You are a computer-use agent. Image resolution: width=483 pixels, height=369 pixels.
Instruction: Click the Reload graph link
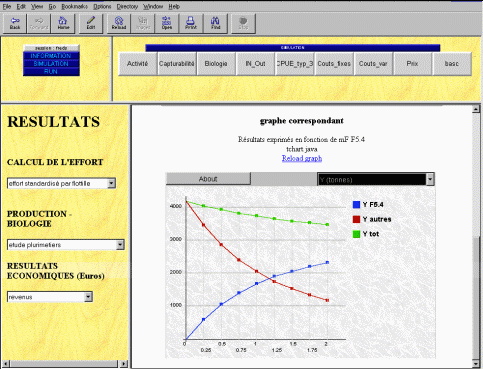coord(302,158)
